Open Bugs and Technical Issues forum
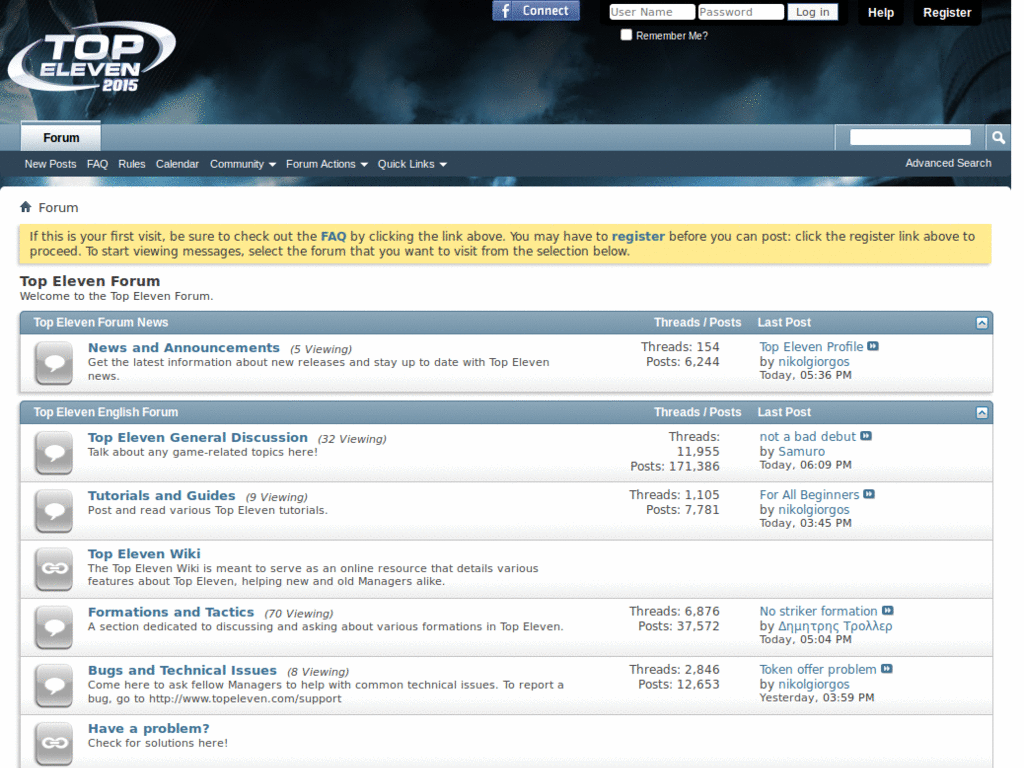Viewport: 1024px width, 768px height. 182,670
